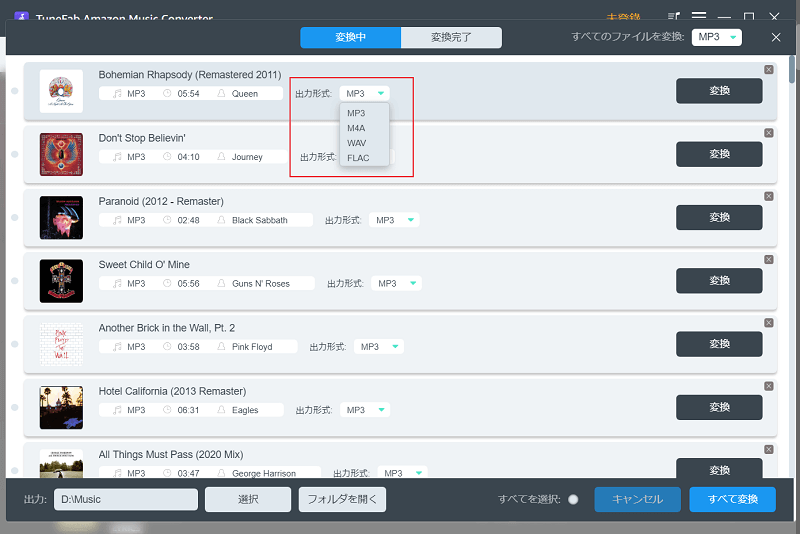Remove Another Brick in the Wall from list
This screenshot has width=800, height=534.
[x=768, y=323]
